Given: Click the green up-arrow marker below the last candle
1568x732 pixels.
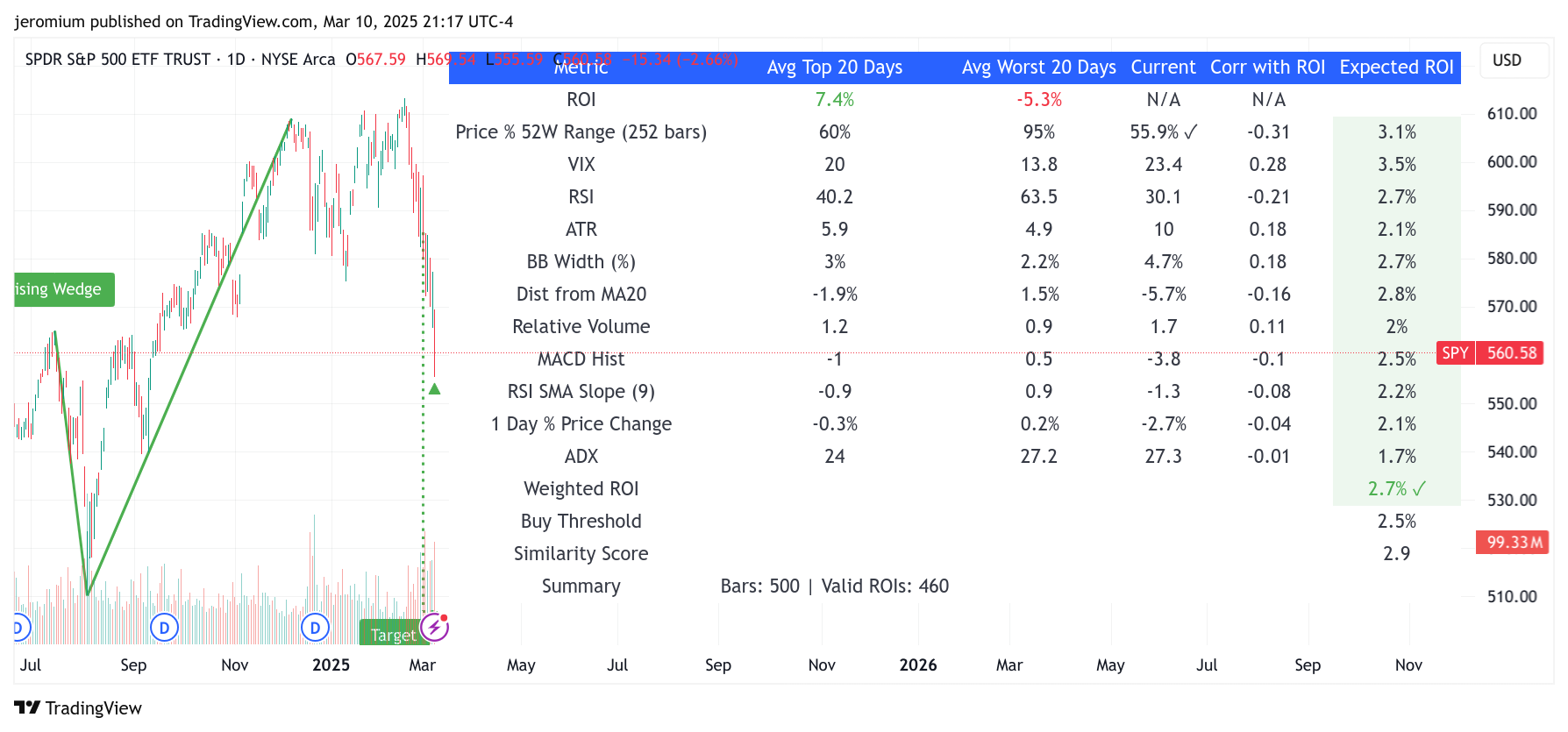Looking at the screenshot, I should pyautogui.click(x=434, y=388).
